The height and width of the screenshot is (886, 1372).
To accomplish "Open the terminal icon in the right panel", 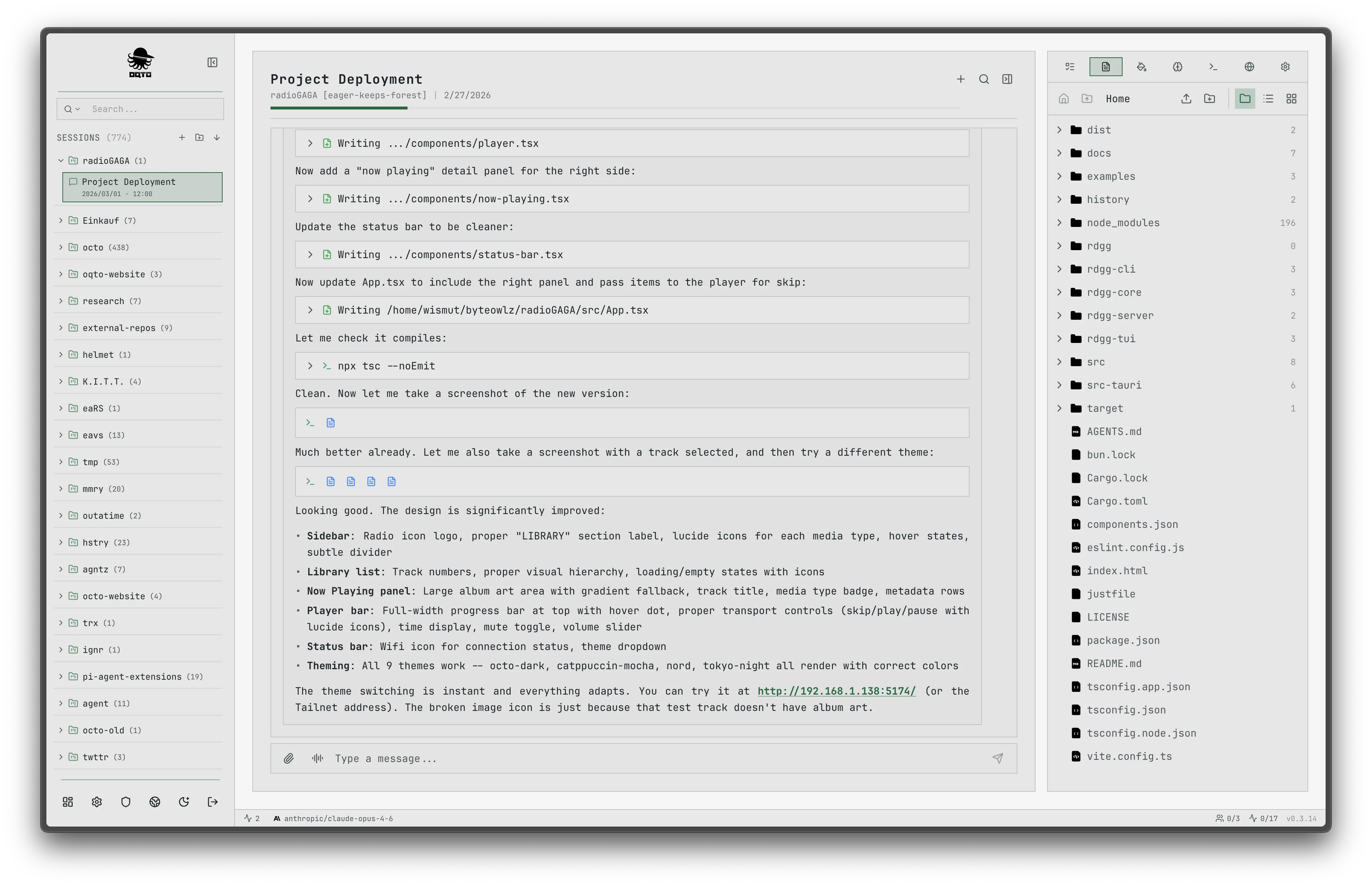I will 1213,66.
